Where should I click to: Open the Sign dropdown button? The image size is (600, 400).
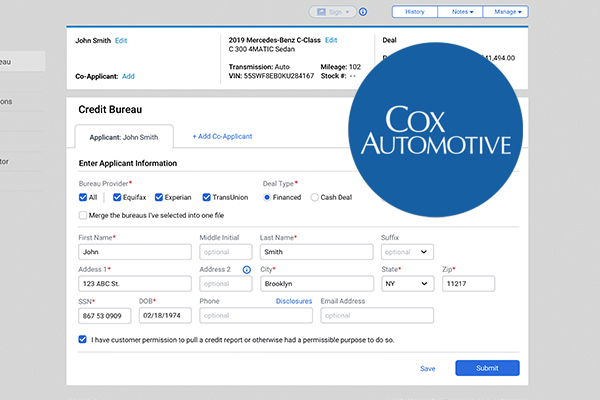[x=333, y=12]
